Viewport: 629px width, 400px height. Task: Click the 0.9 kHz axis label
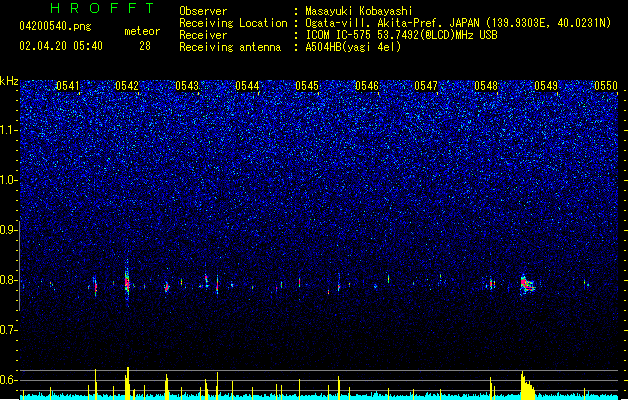[9, 230]
